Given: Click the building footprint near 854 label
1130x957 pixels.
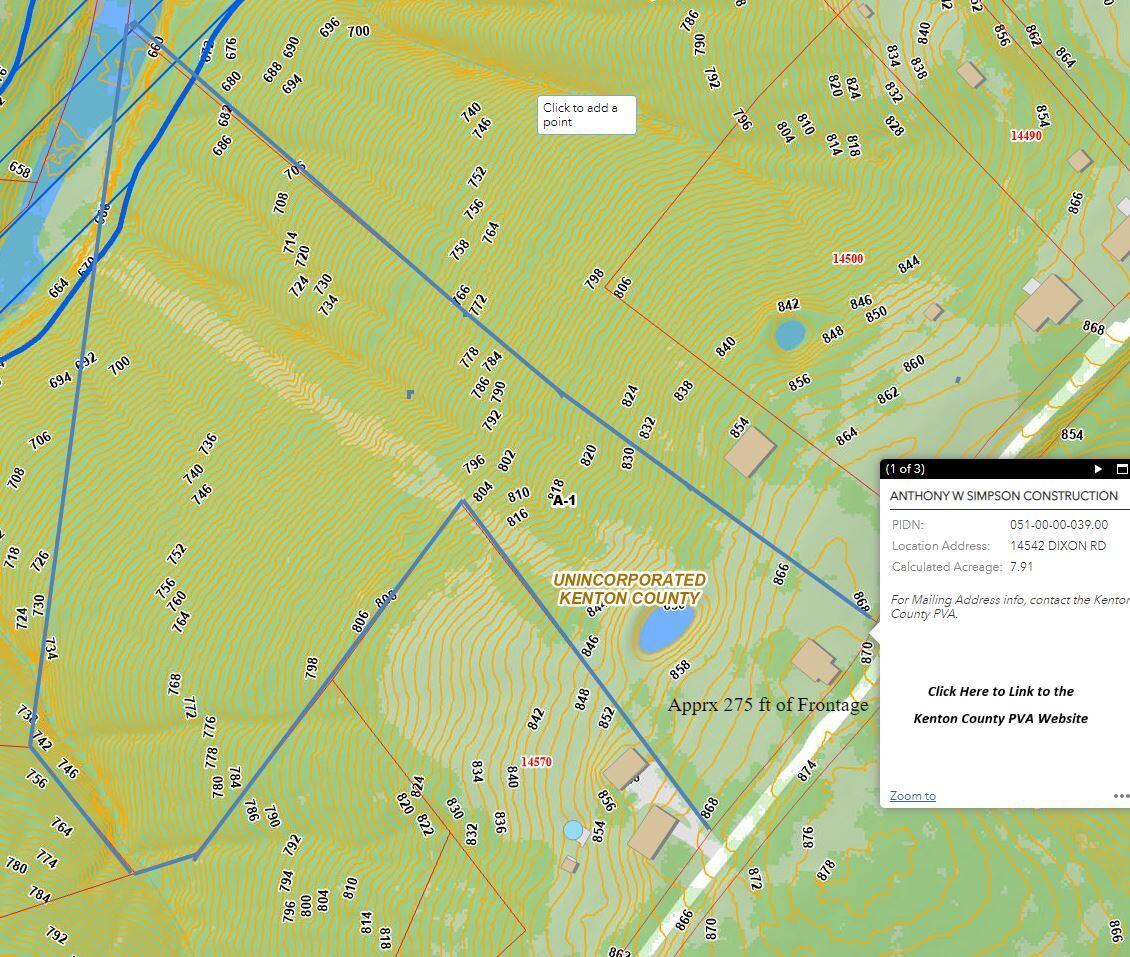Looking at the screenshot, I should (x=750, y=452).
